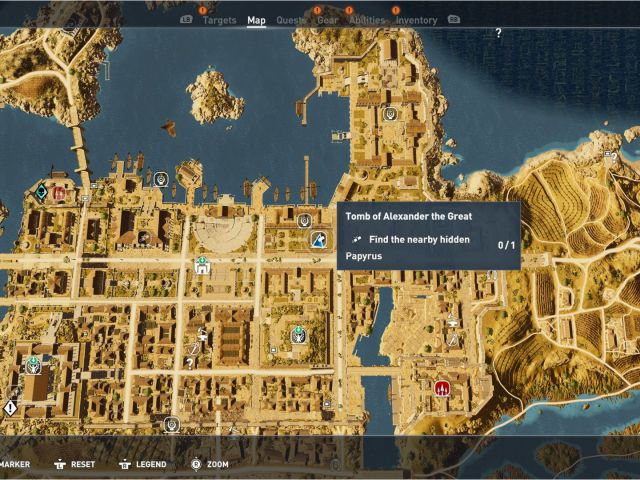
Task: Select the question mark in the city center
Action: tap(189, 363)
